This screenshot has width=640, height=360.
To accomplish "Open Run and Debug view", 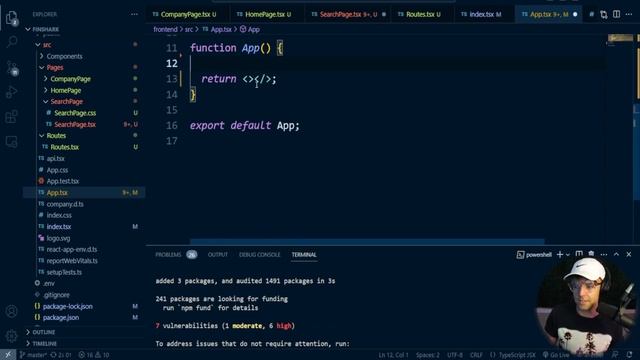I will coord(11,92).
